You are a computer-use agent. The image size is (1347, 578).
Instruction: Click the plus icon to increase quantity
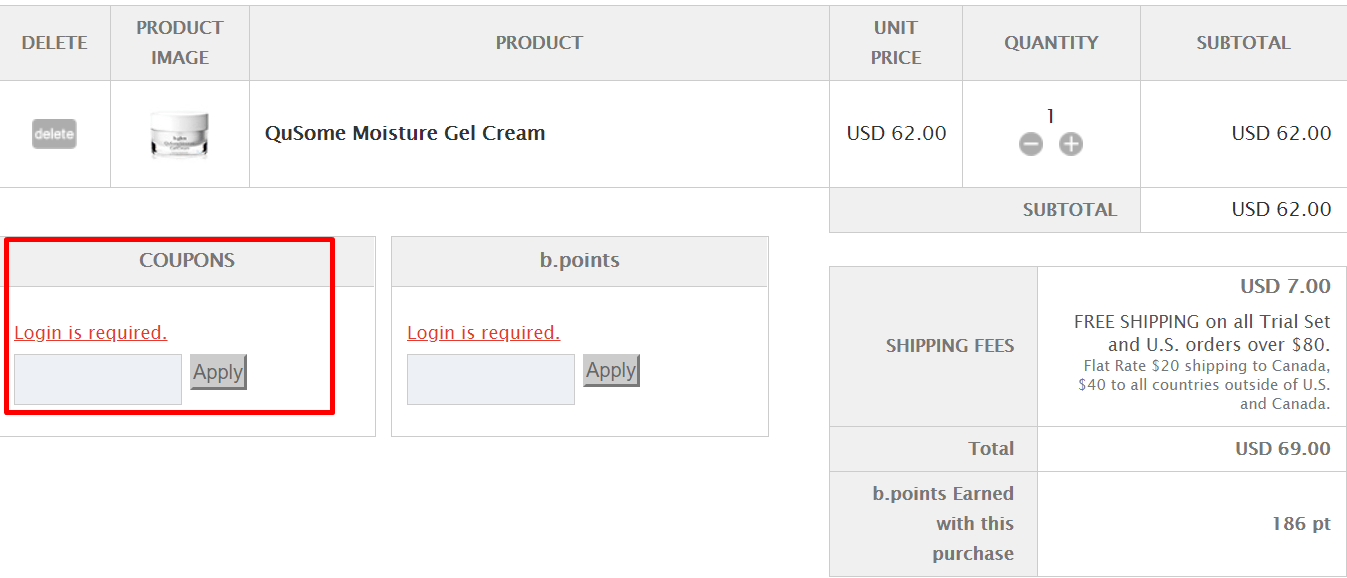[1070, 143]
